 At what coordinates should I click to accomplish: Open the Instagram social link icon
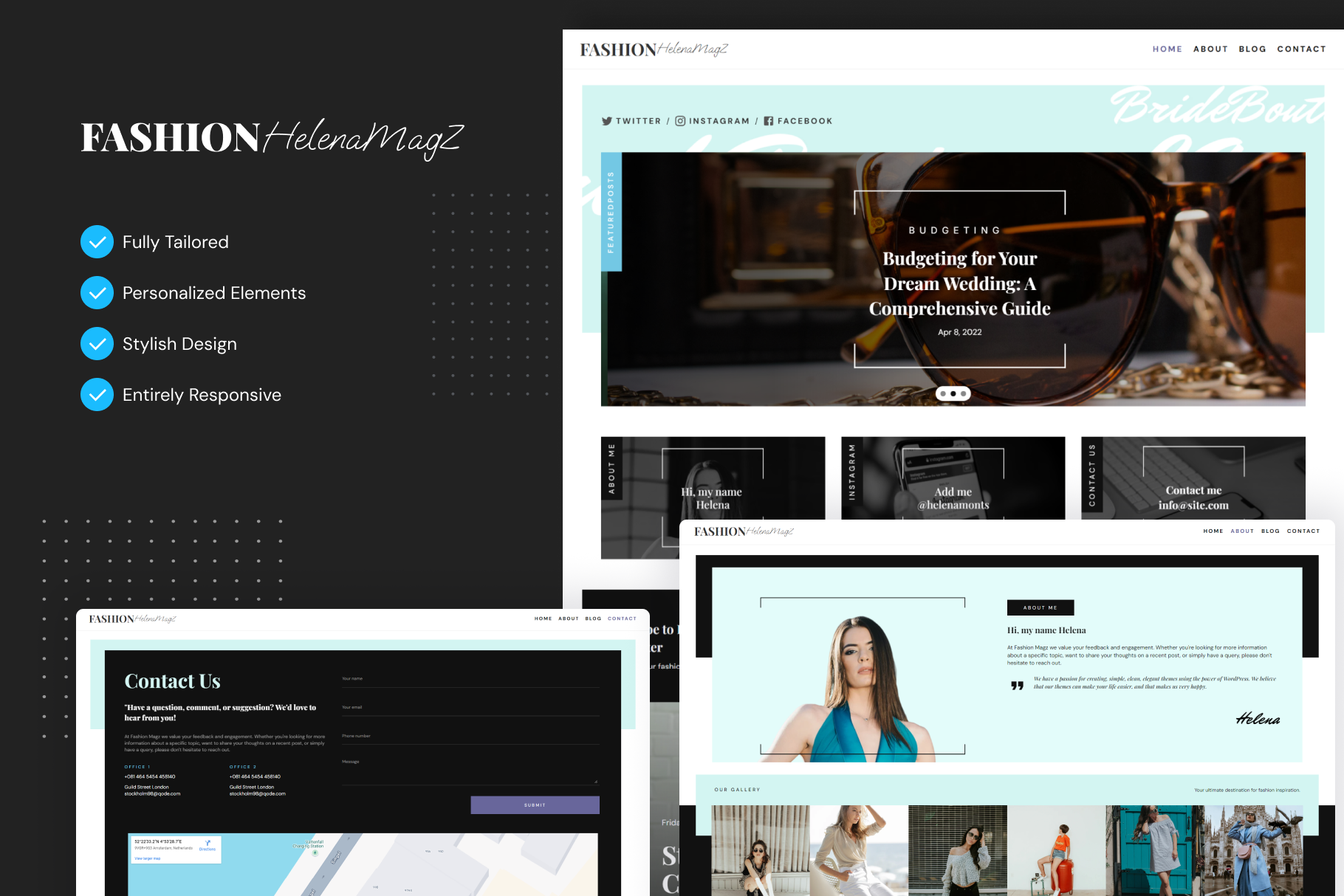pos(680,121)
